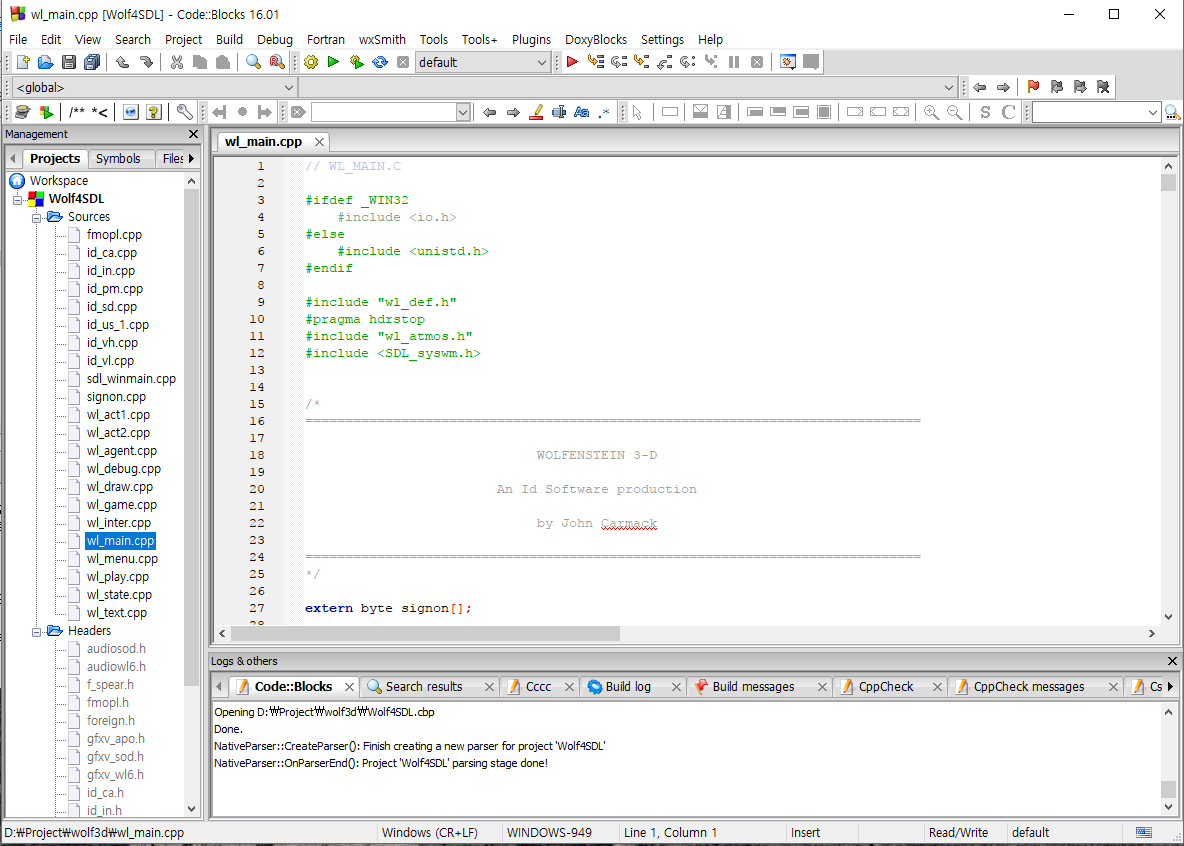Open the Build menu
Screen dimensions: 1184x846
(229, 39)
